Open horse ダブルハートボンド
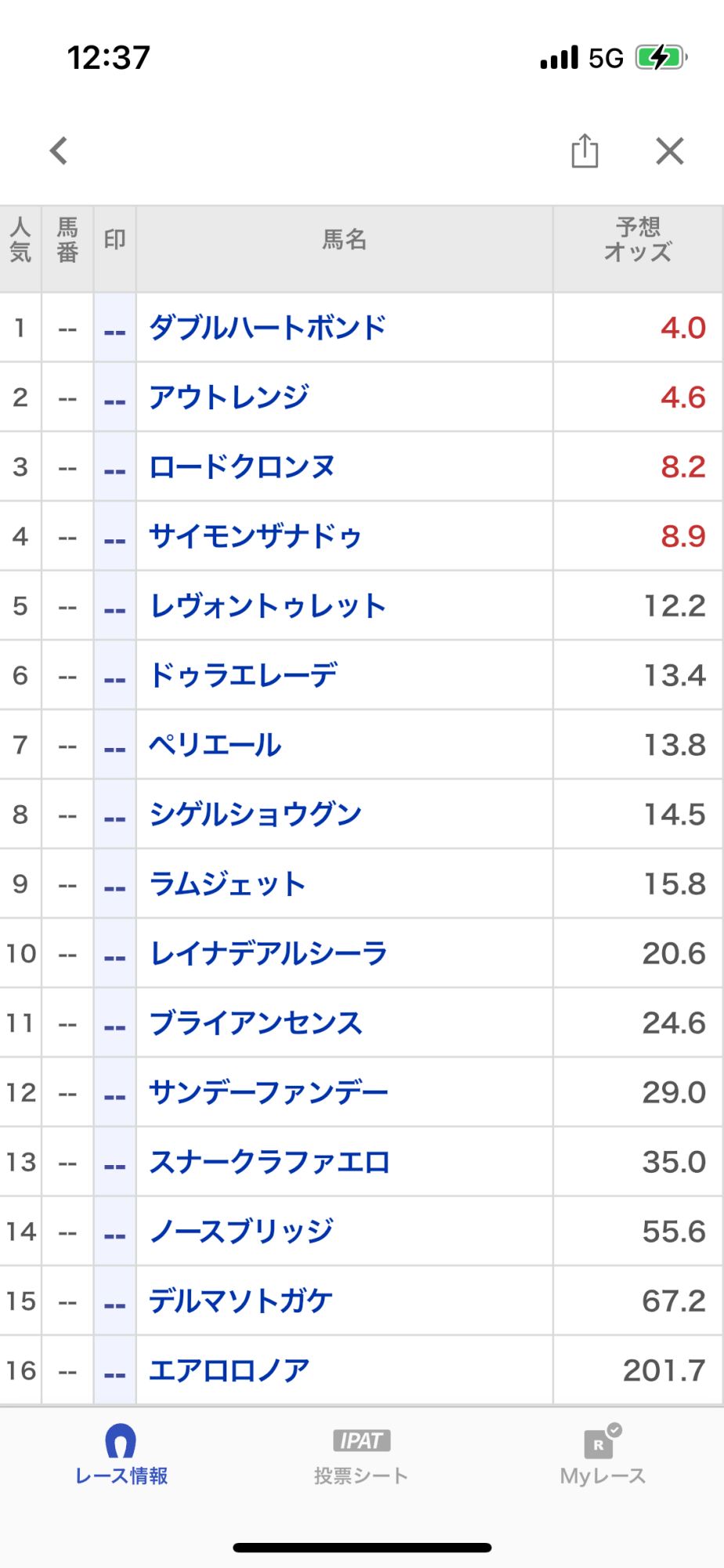Screen dimensions: 724x1568 pos(268,328)
